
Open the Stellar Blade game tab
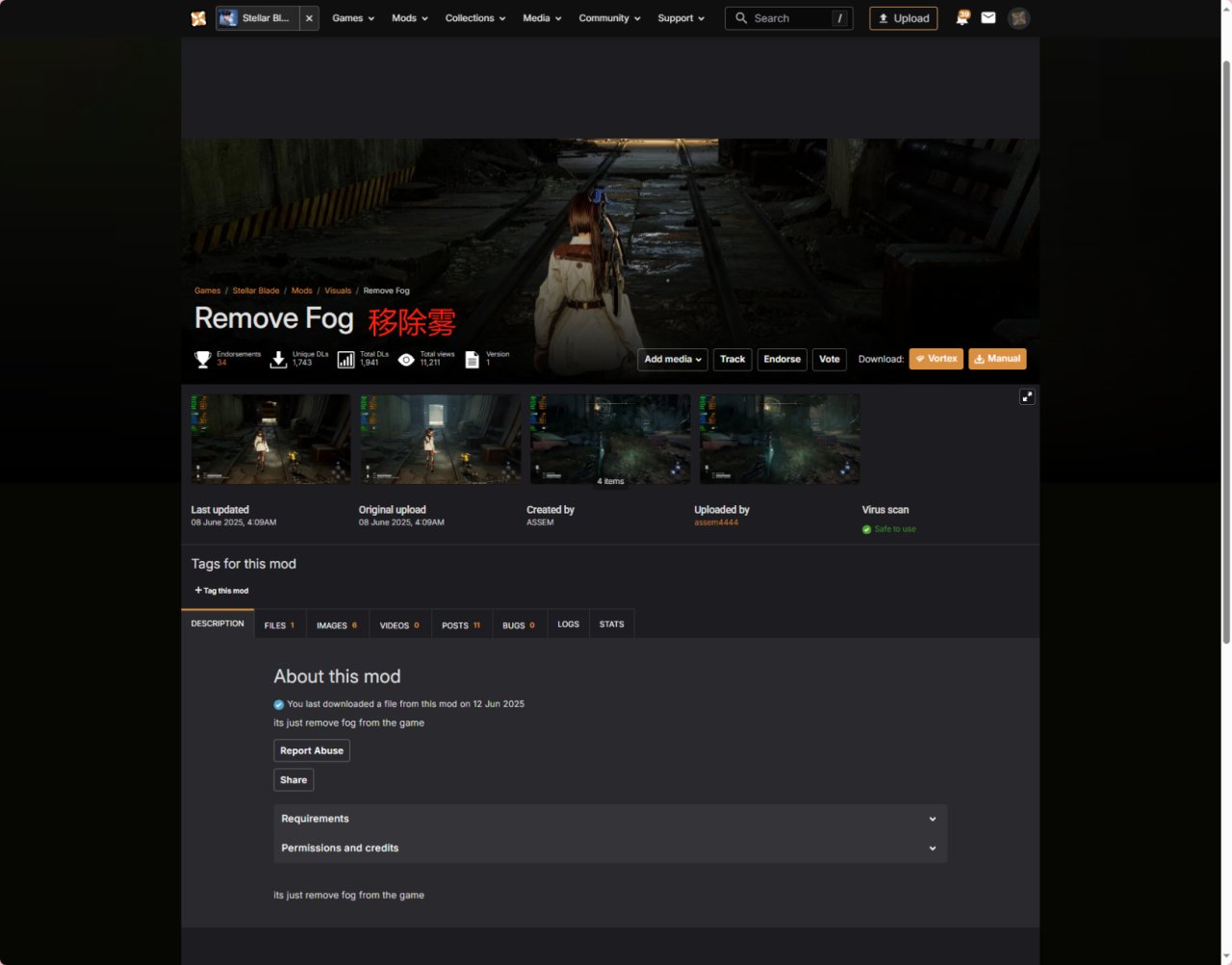(257, 18)
